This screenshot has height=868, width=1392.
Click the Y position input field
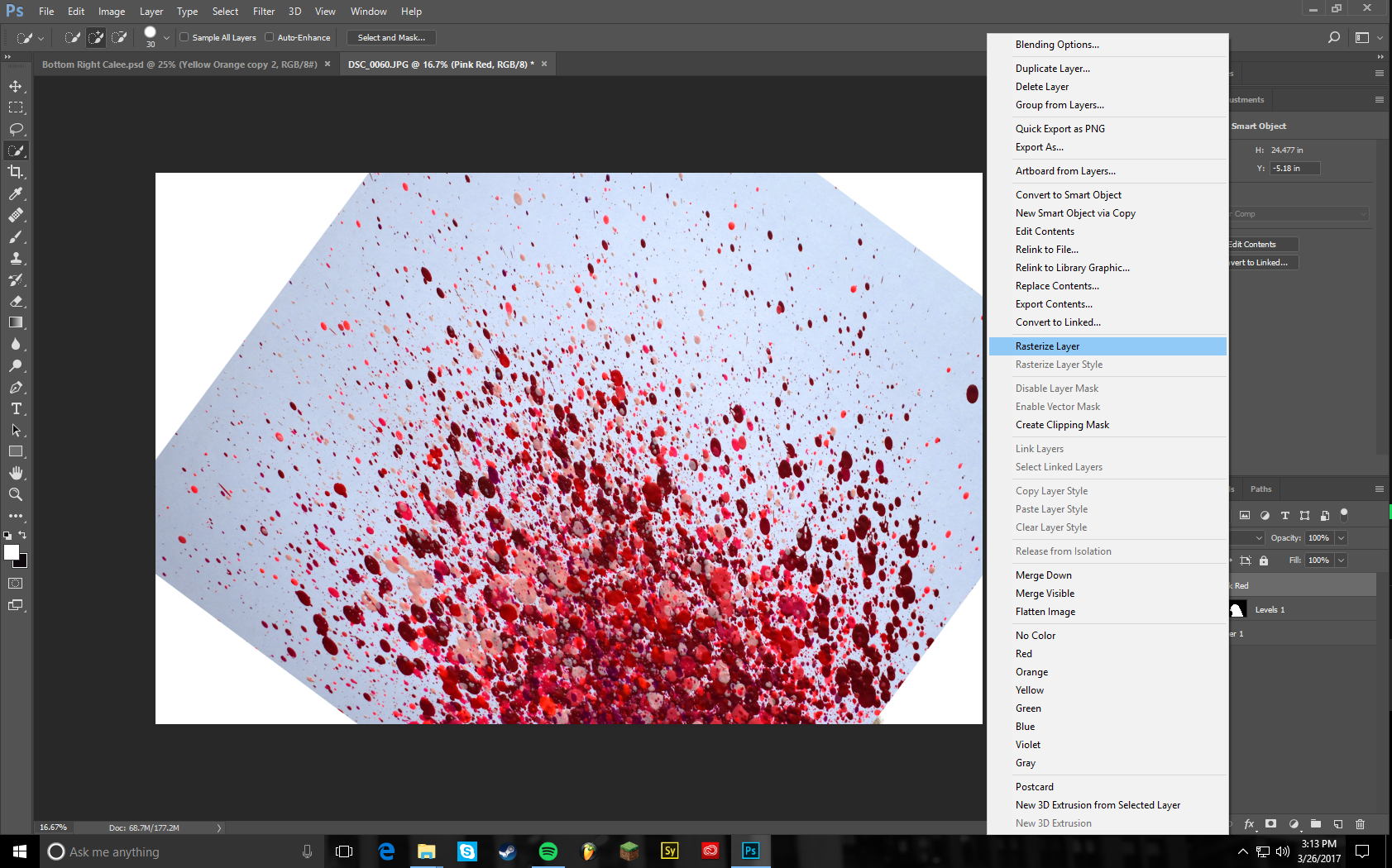pos(1294,169)
